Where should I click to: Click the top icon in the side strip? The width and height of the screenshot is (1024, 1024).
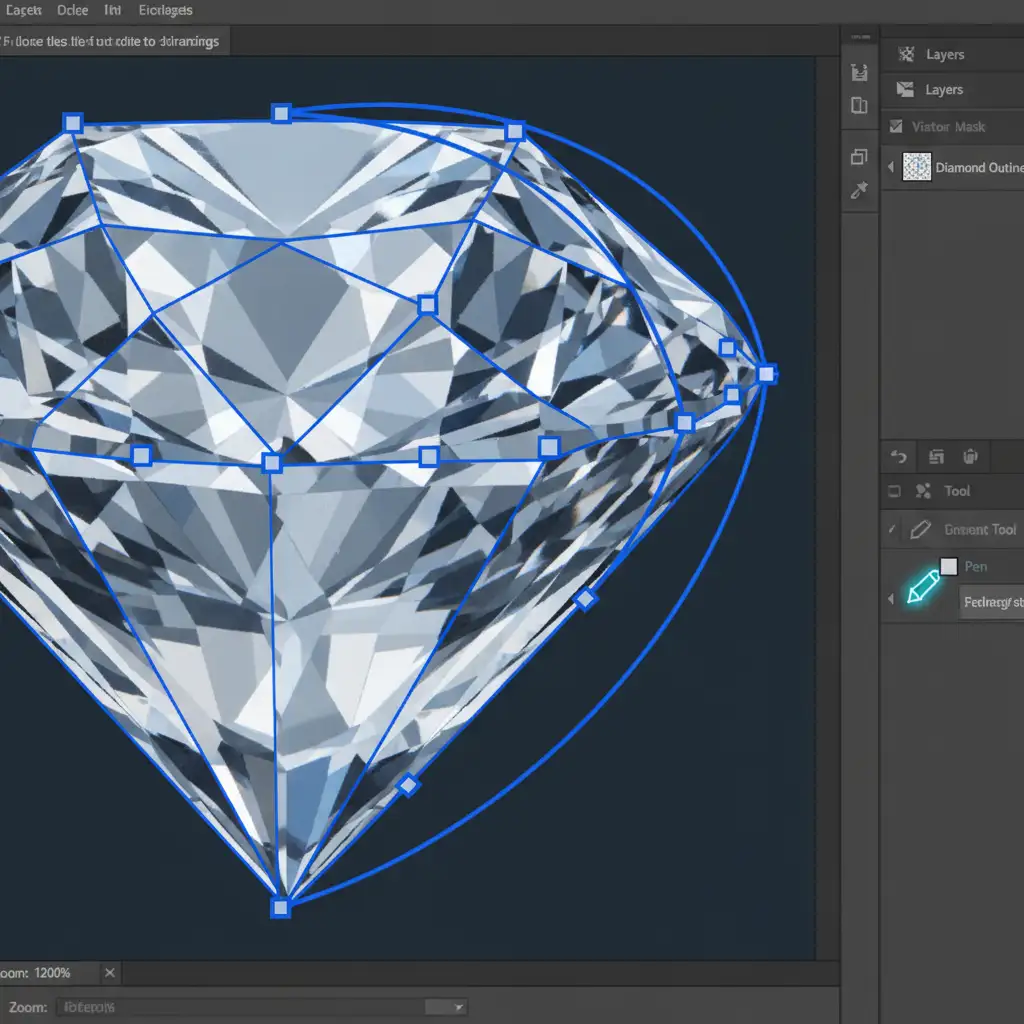point(858,71)
